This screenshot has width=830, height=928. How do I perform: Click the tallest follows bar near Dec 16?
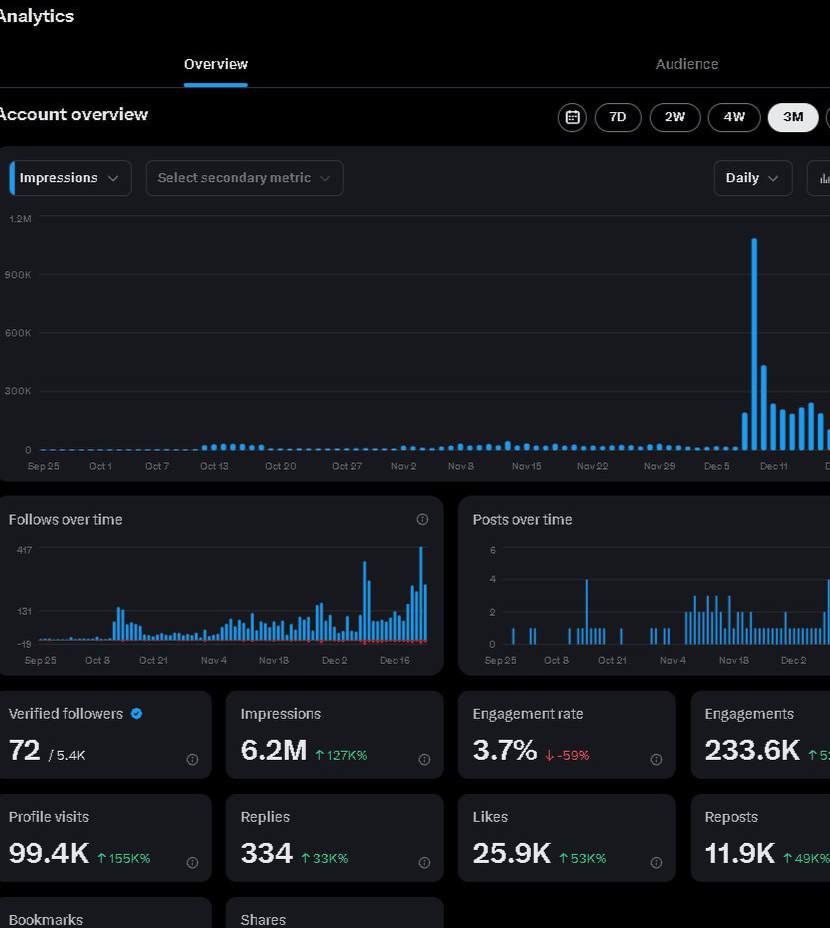(x=421, y=594)
